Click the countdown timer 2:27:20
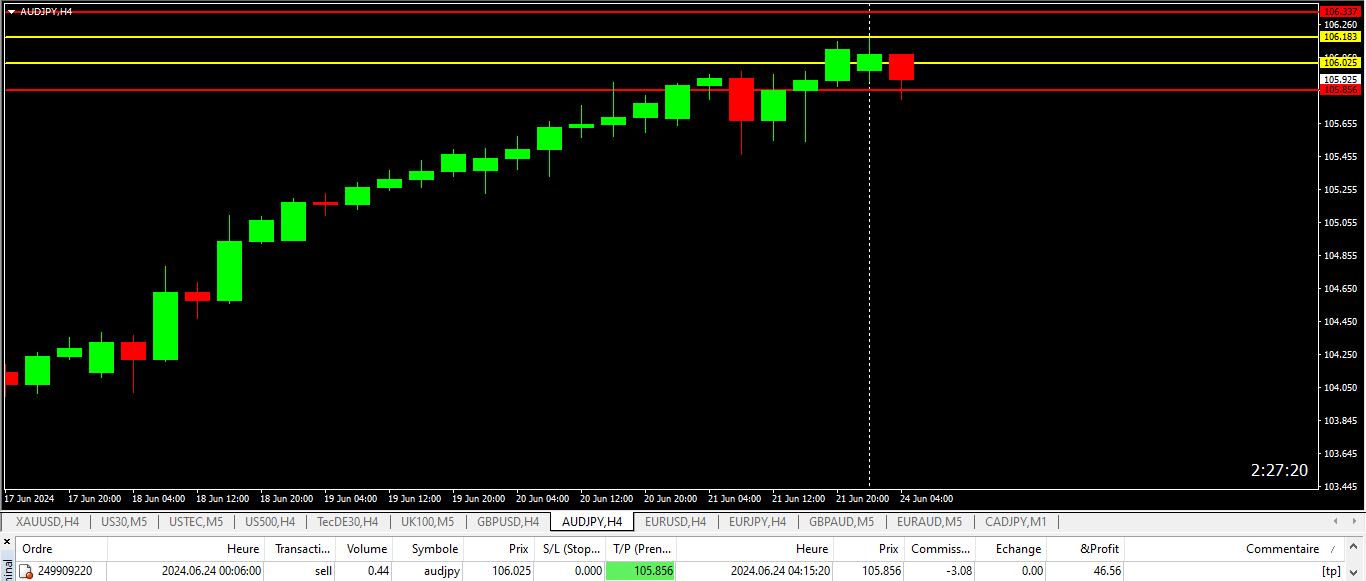The width and height of the screenshot is (1366, 581). coord(1279,470)
